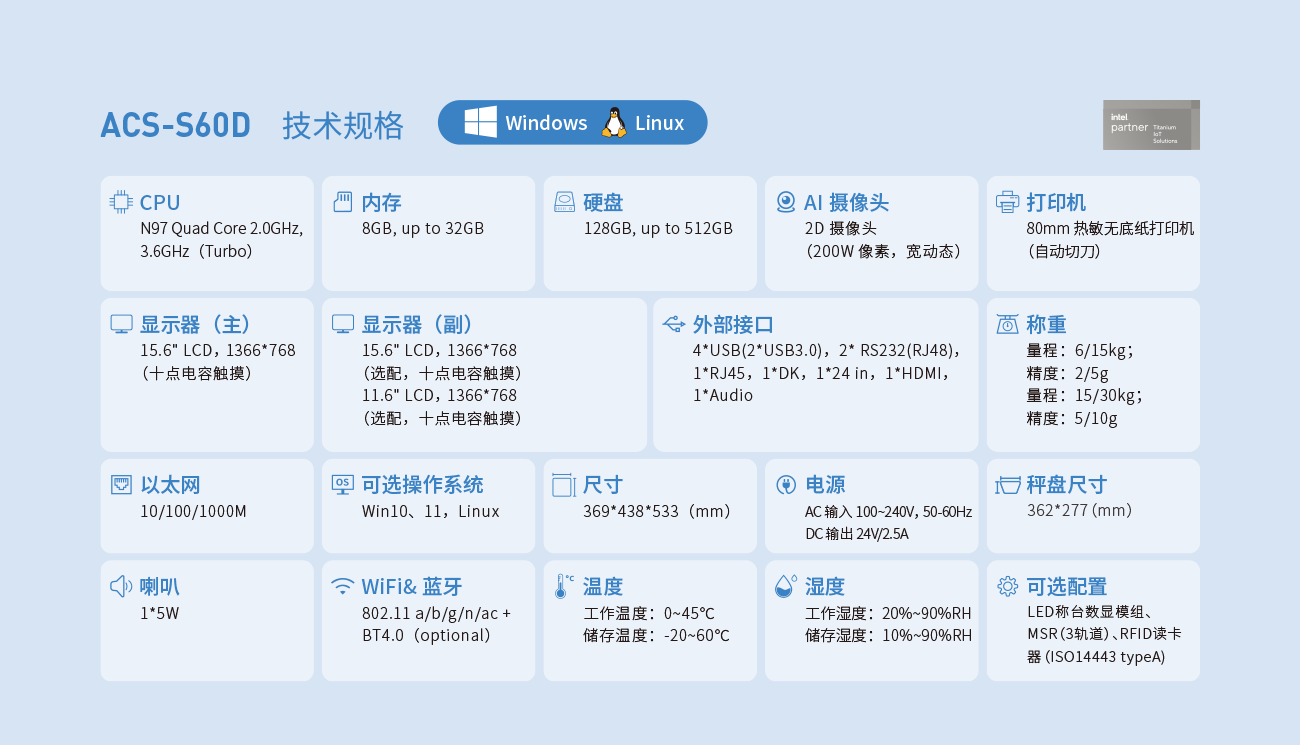Open the intel partner badge link

[1151, 124]
